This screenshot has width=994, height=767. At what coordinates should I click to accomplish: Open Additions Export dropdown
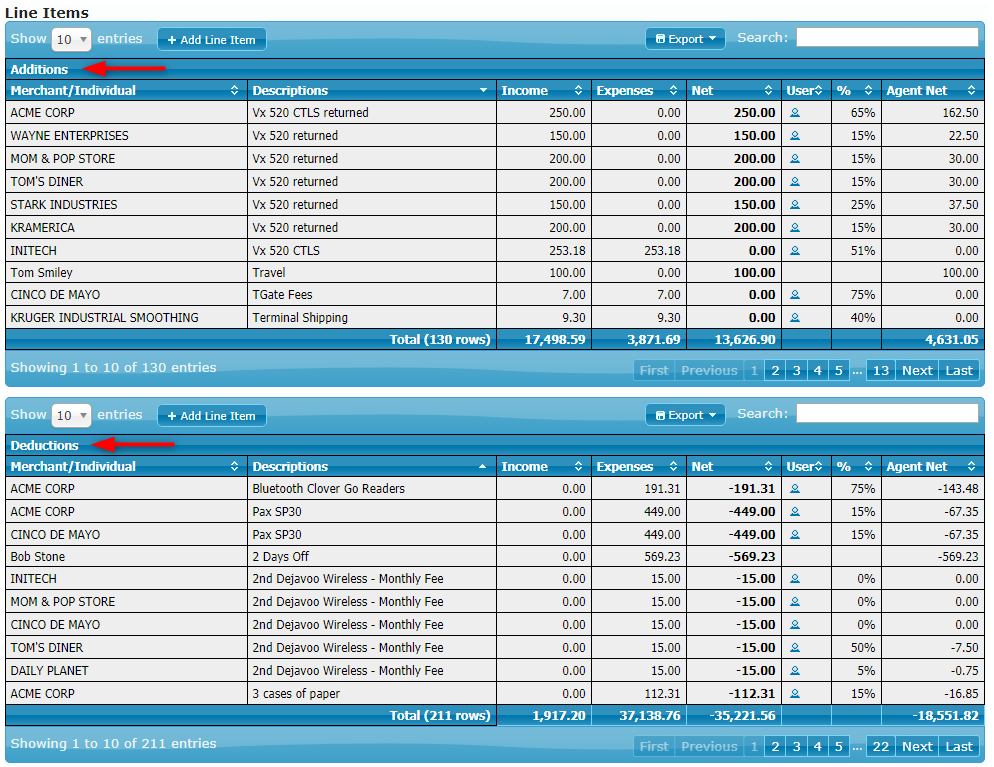[x=685, y=39]
